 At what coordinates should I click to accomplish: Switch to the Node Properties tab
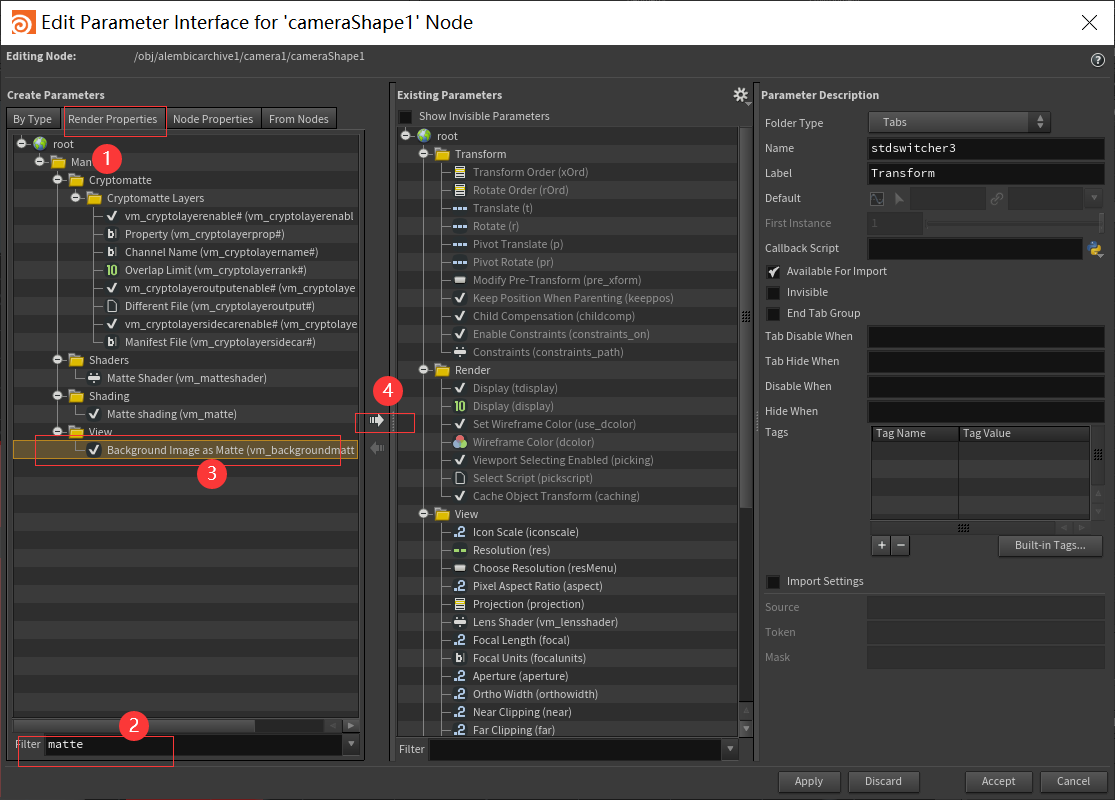point(213,118)
